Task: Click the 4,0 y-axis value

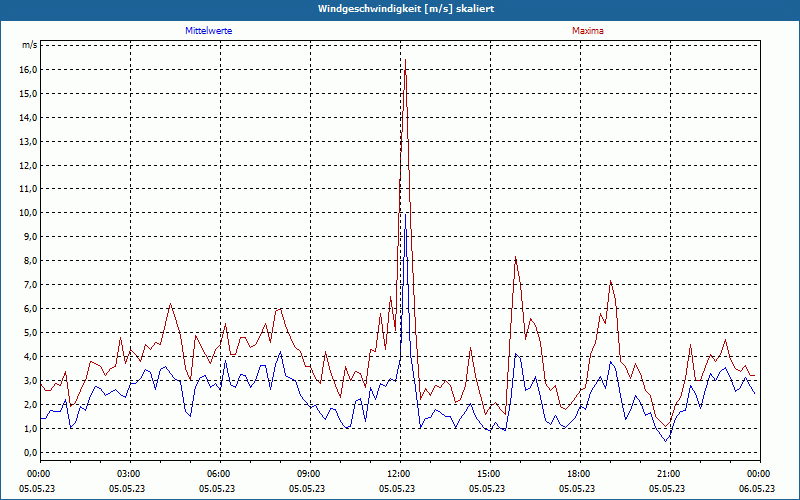Action: pyautogui.click(x=30, y=357)
